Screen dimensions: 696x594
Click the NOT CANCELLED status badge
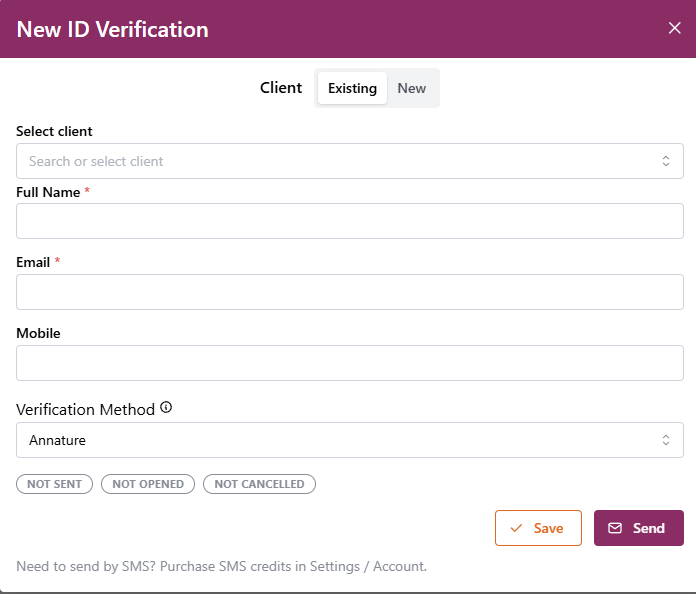pos(259,484)
